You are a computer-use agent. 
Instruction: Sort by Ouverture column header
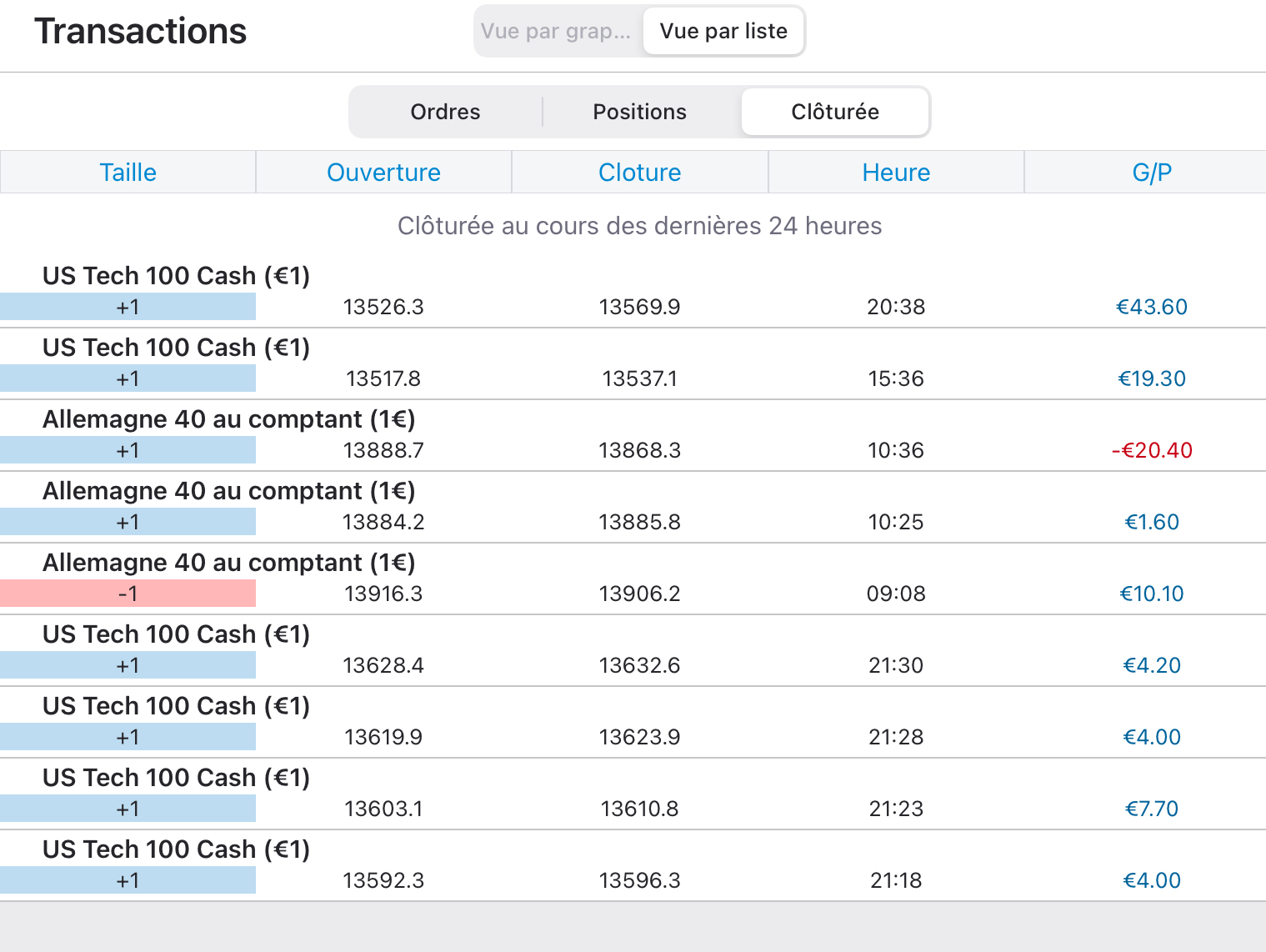383,173
